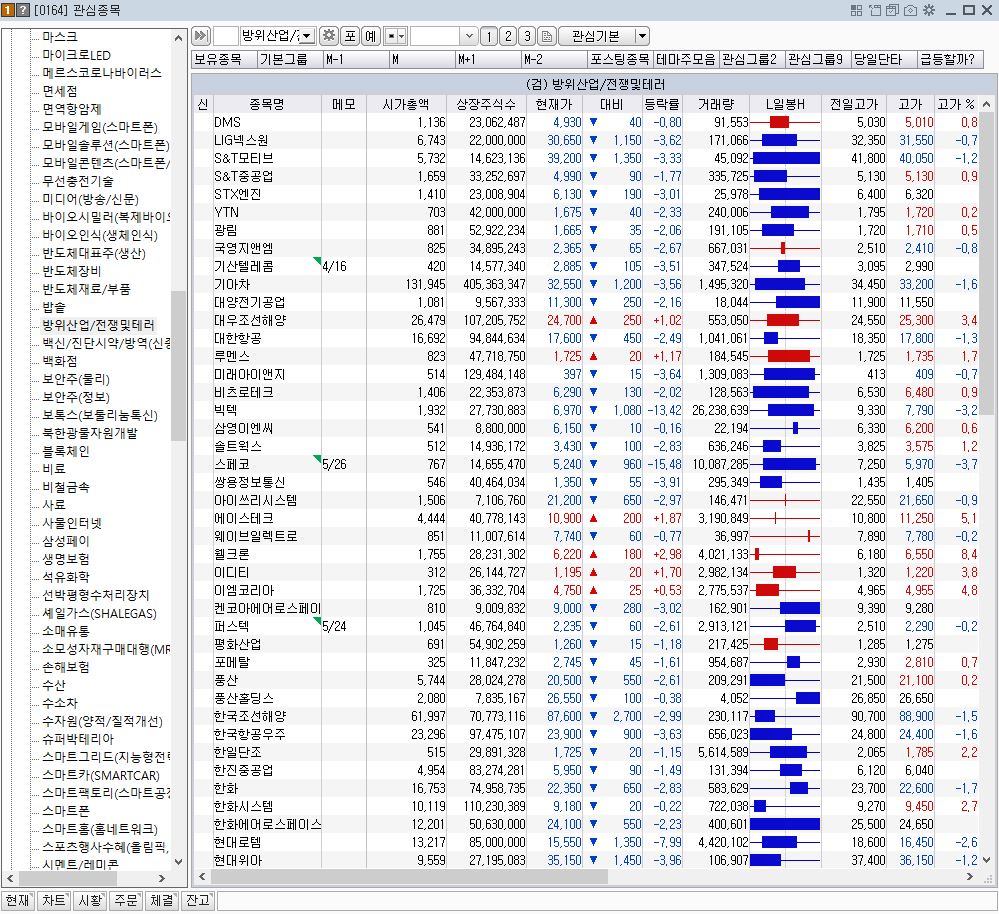
Task: Click the 현재 bottom tab button
Action: click(x=18, y=900)
